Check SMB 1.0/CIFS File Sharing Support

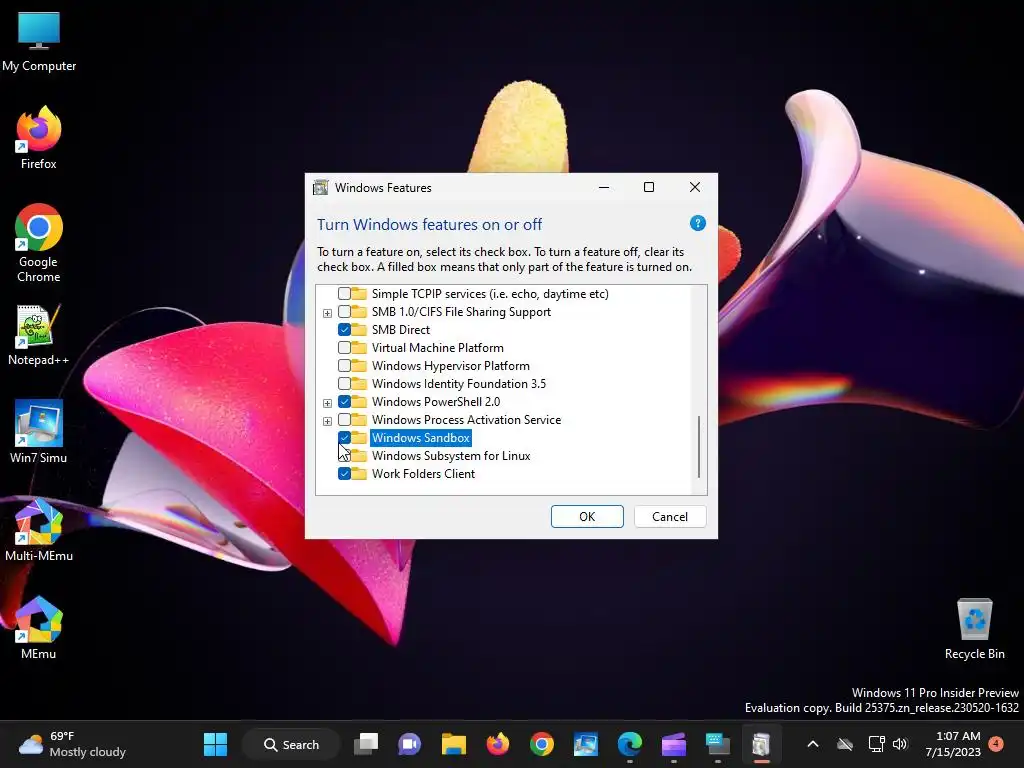click(x=344, y=312)
